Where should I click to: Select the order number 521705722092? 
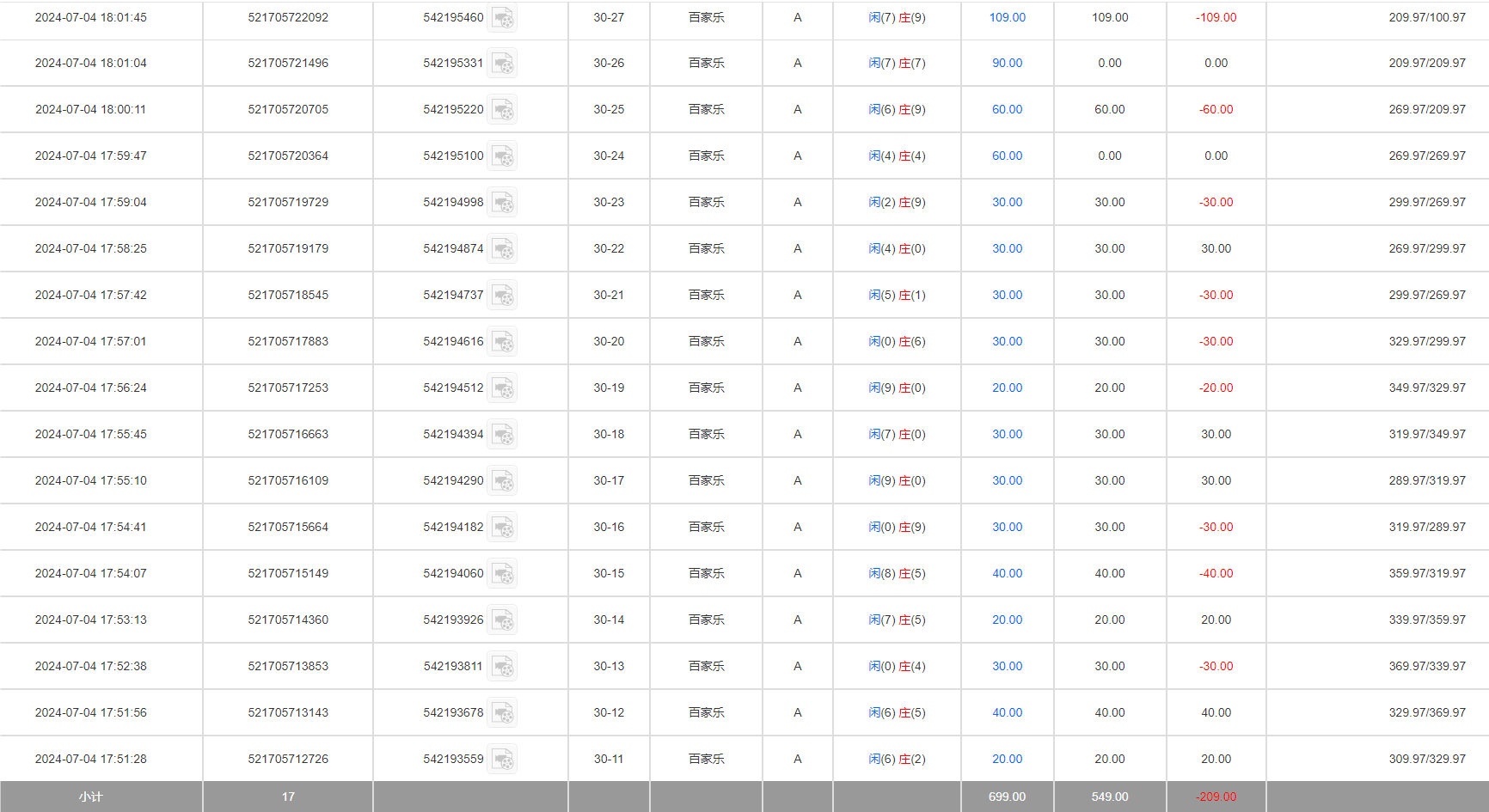pos(287,16)
